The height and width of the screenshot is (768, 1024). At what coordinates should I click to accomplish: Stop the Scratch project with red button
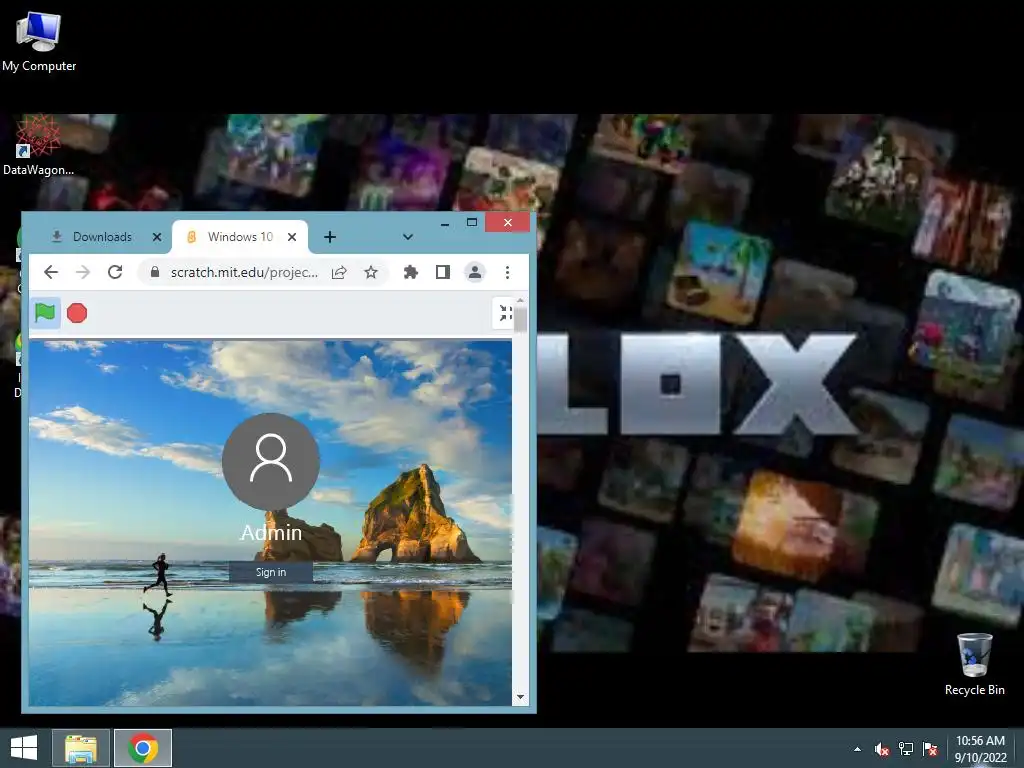[x=77, y=313]
